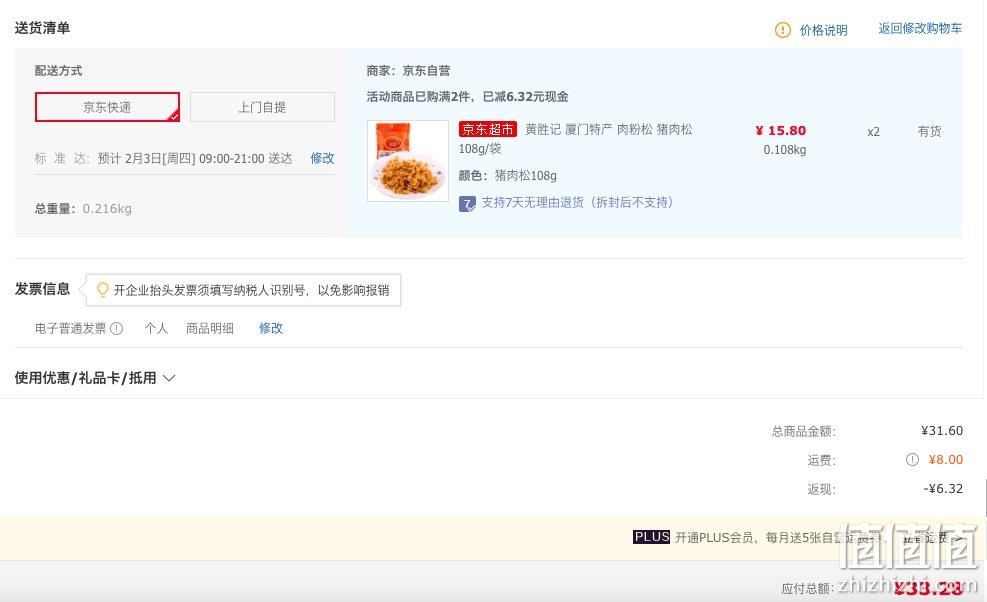Click 商品明细 invoice content text

[x=210, y=328]
